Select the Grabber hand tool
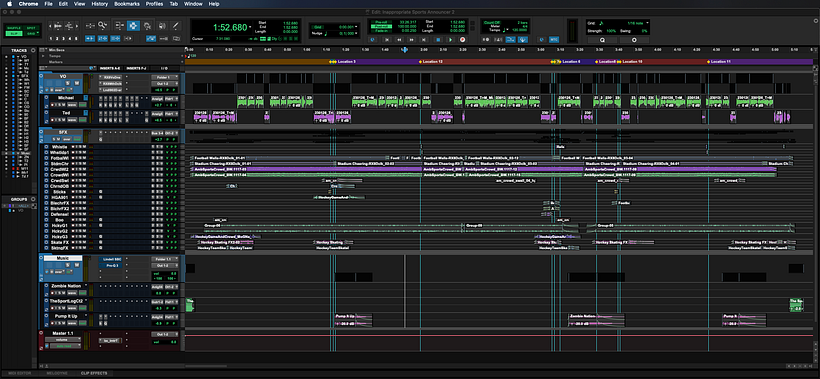This screenshot has height=379, width=820. click(147, 26)
